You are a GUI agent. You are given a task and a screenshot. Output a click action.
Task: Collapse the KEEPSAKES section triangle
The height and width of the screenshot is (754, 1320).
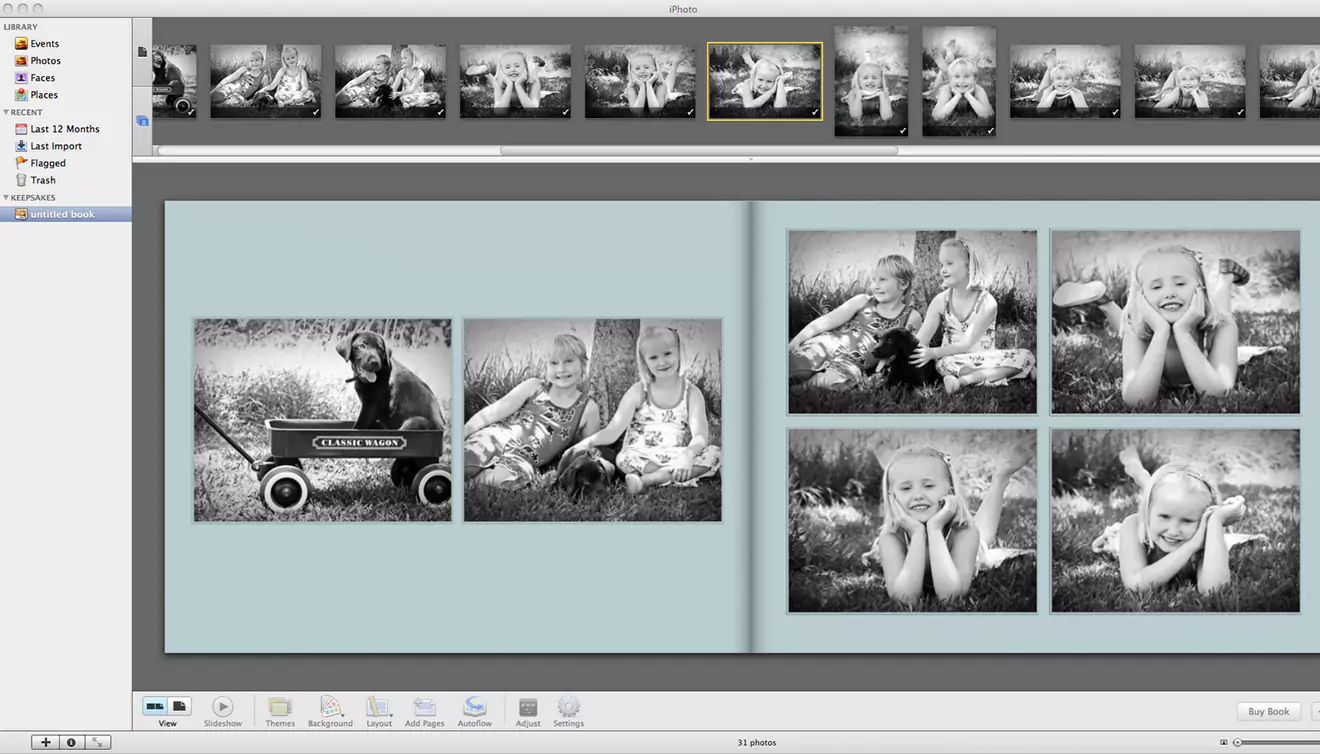pos(6,198)
